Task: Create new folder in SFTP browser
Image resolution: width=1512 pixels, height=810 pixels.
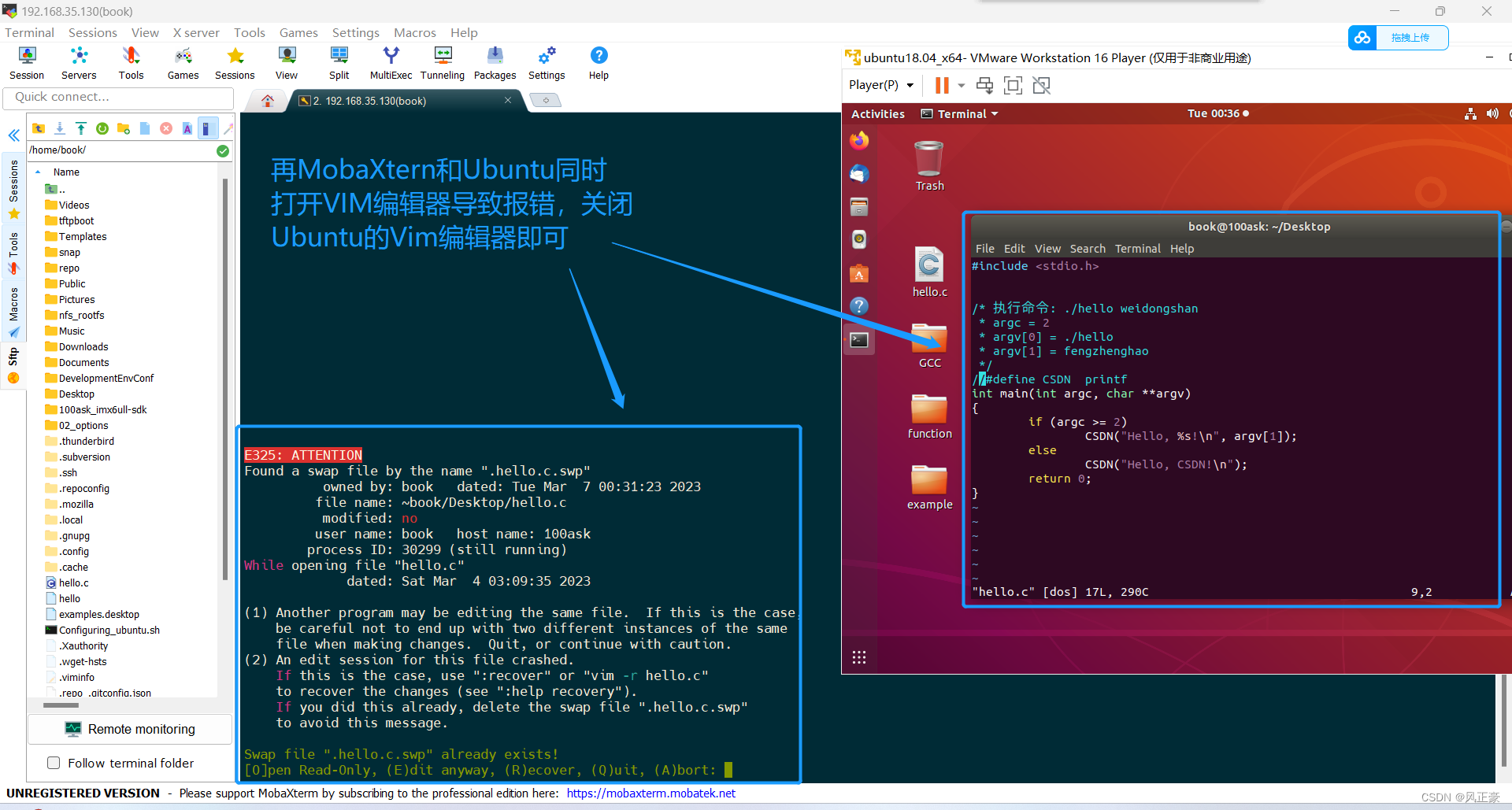Action: click(124, 128)
